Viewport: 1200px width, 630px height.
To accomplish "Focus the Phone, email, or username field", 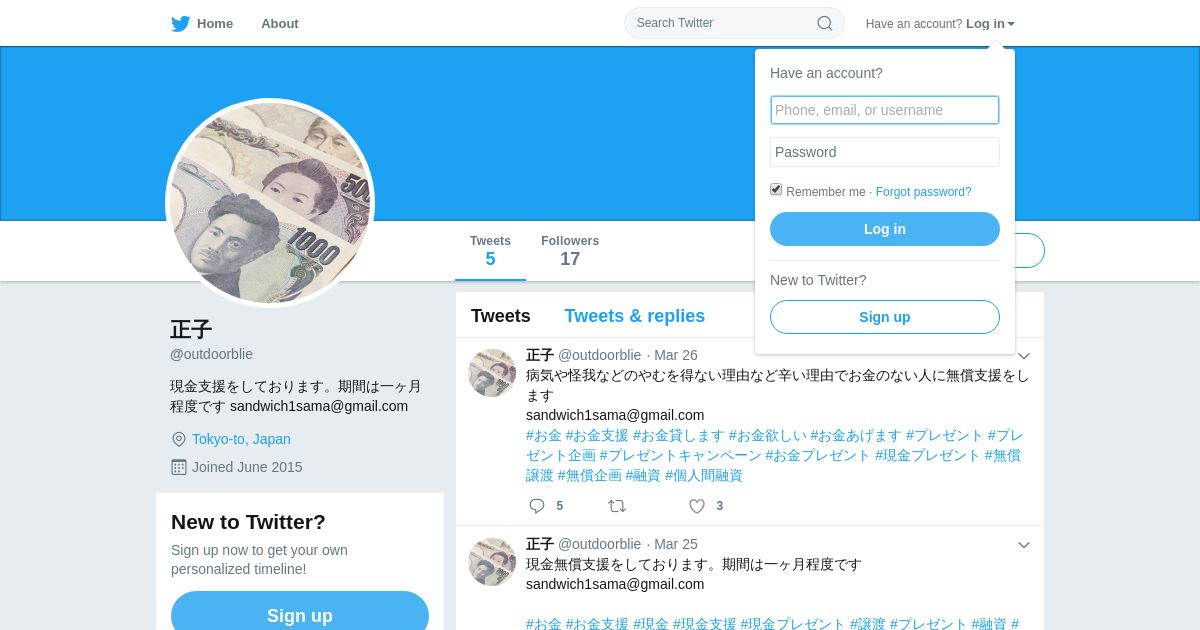I will (x=885, y=110).
